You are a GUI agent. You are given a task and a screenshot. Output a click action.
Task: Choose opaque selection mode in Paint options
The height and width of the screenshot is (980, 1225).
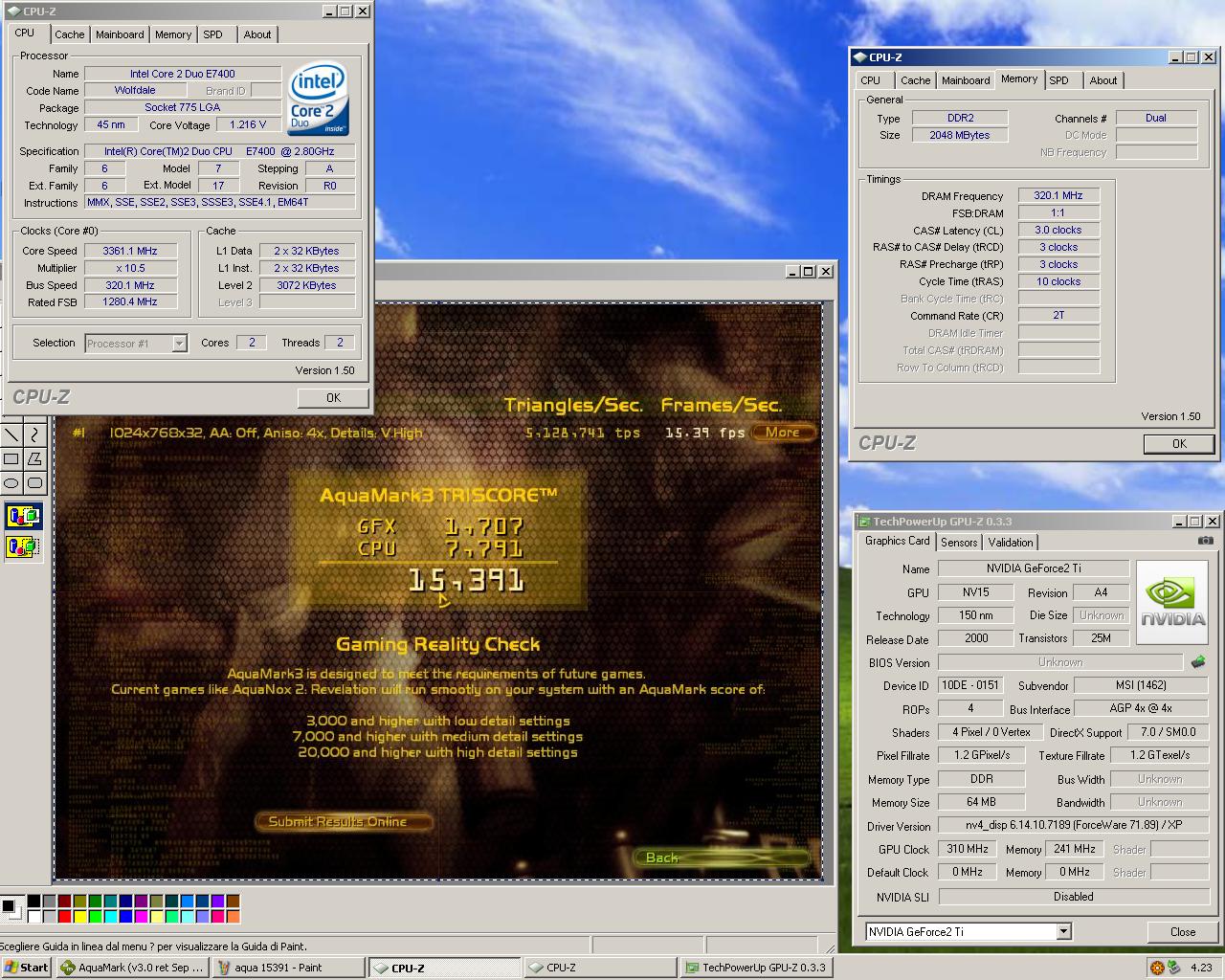click(x=23, y=517)
